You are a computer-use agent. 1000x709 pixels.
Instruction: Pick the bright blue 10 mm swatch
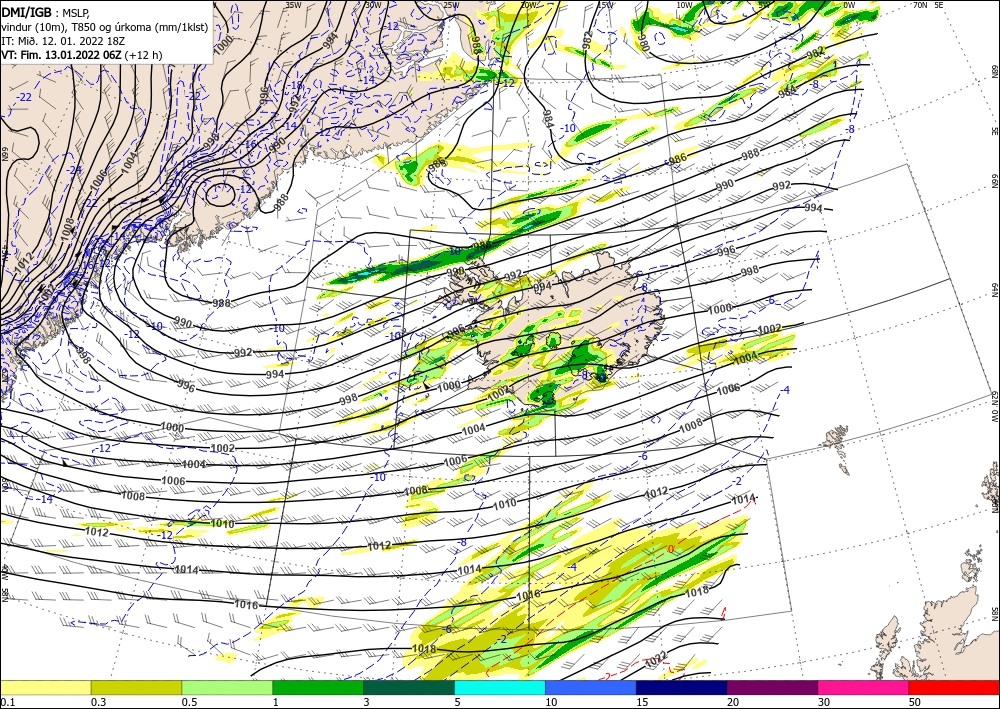pos(591,688)
